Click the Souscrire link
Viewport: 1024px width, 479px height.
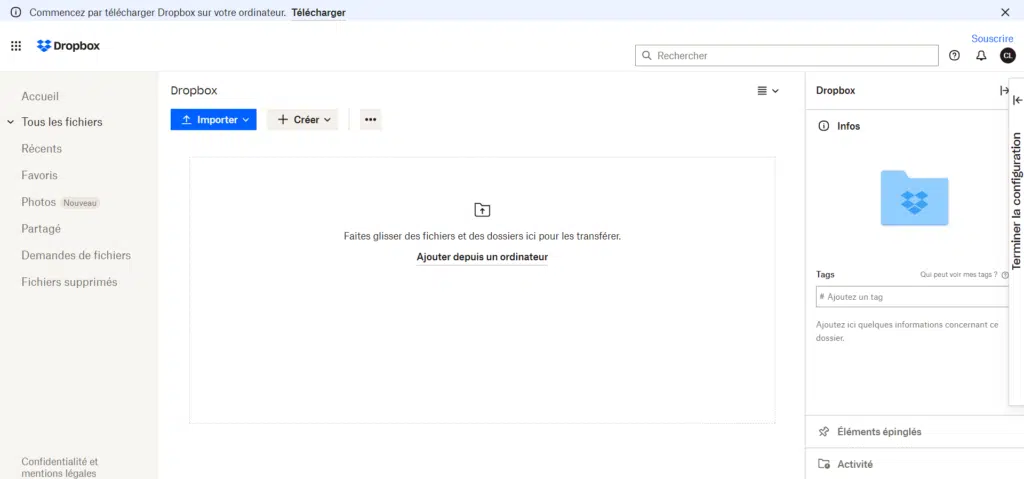tap(992, 39)
